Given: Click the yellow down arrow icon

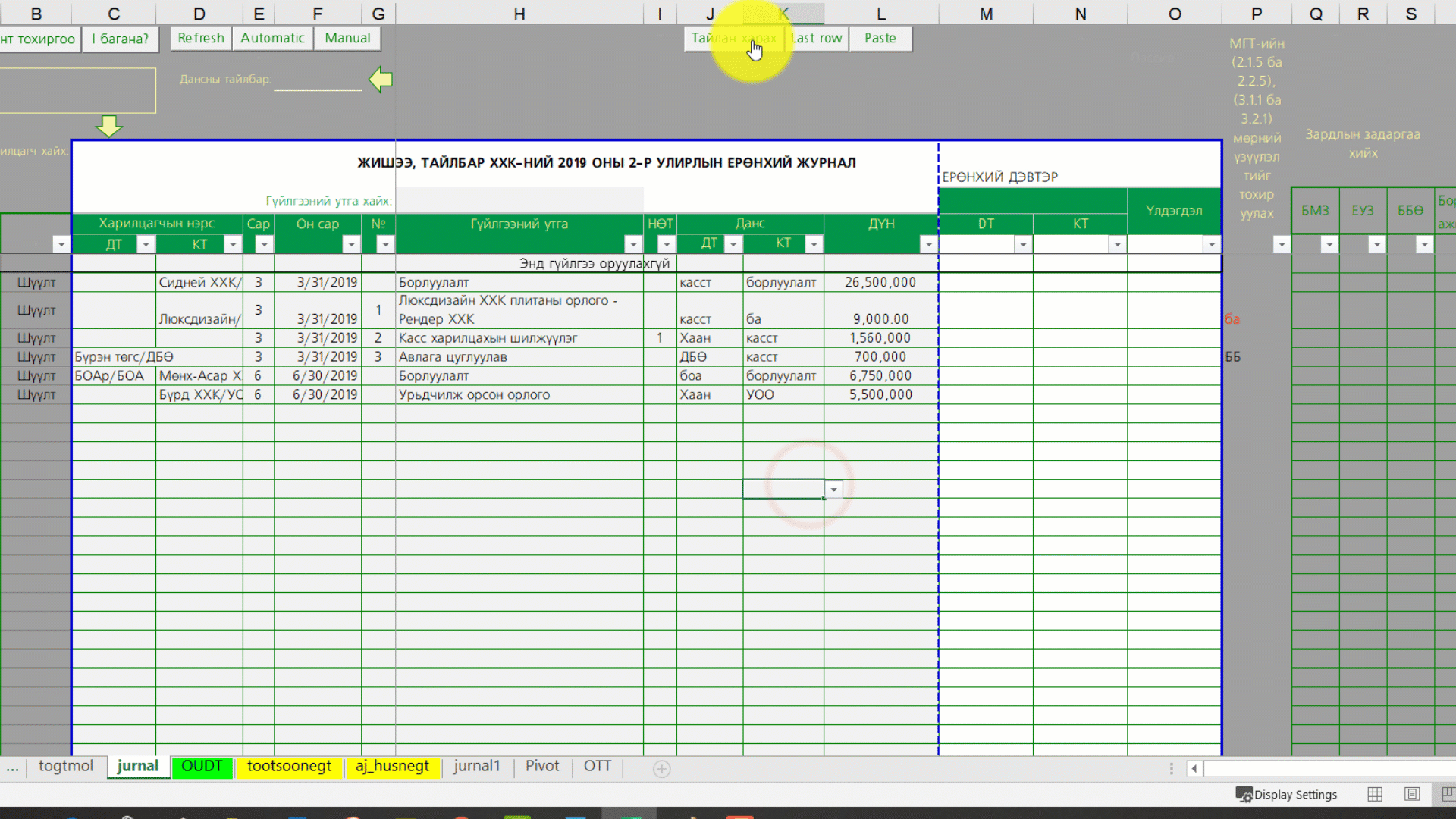Looking at the screenshot, I should 109,126.
